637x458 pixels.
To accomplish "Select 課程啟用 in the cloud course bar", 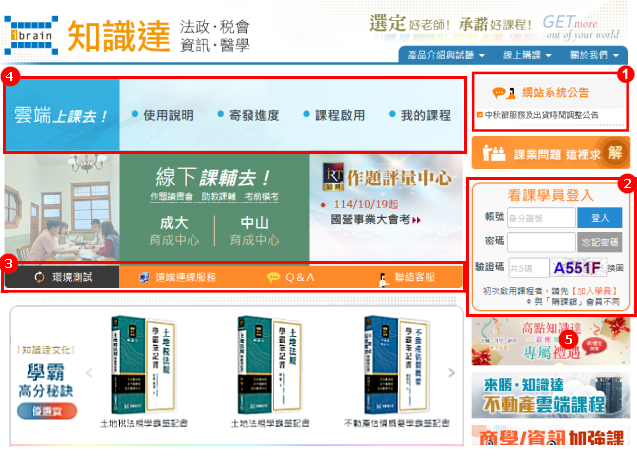I will pyautogui.click(x=340, y=115).
